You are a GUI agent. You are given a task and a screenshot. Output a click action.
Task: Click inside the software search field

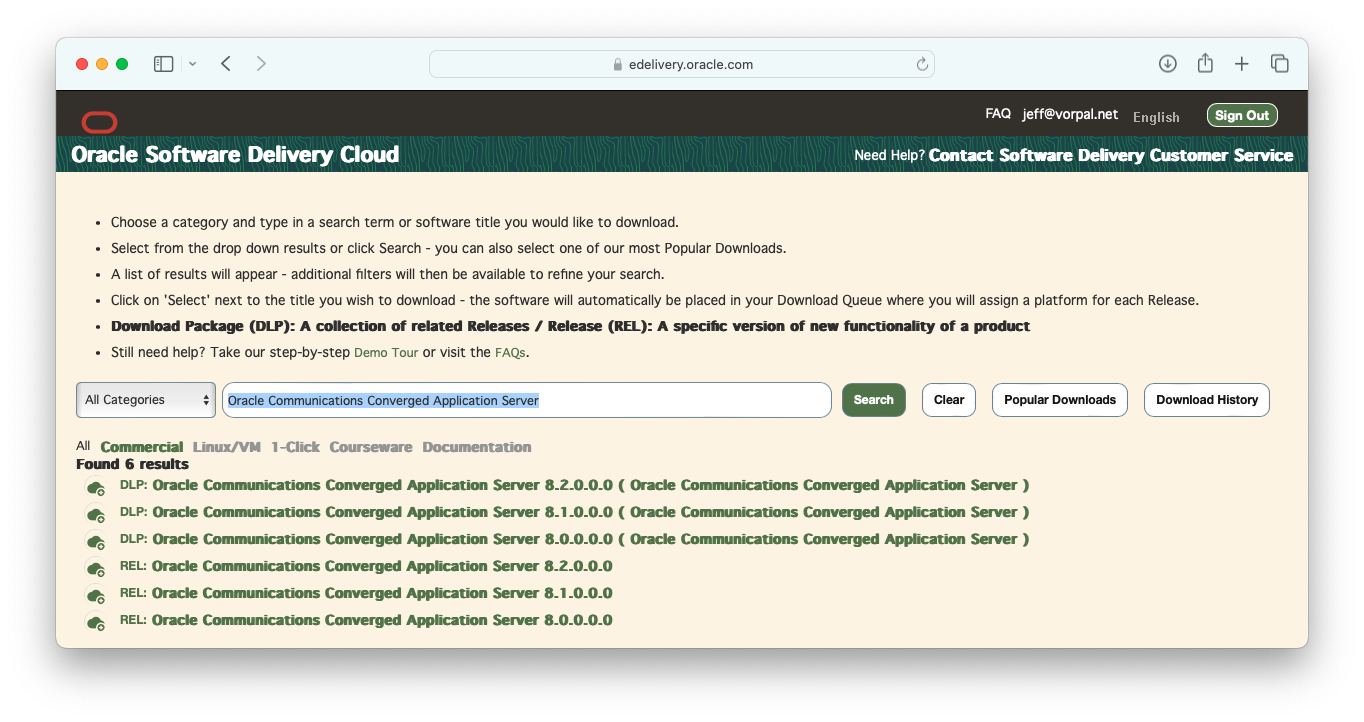pos(680,400)
